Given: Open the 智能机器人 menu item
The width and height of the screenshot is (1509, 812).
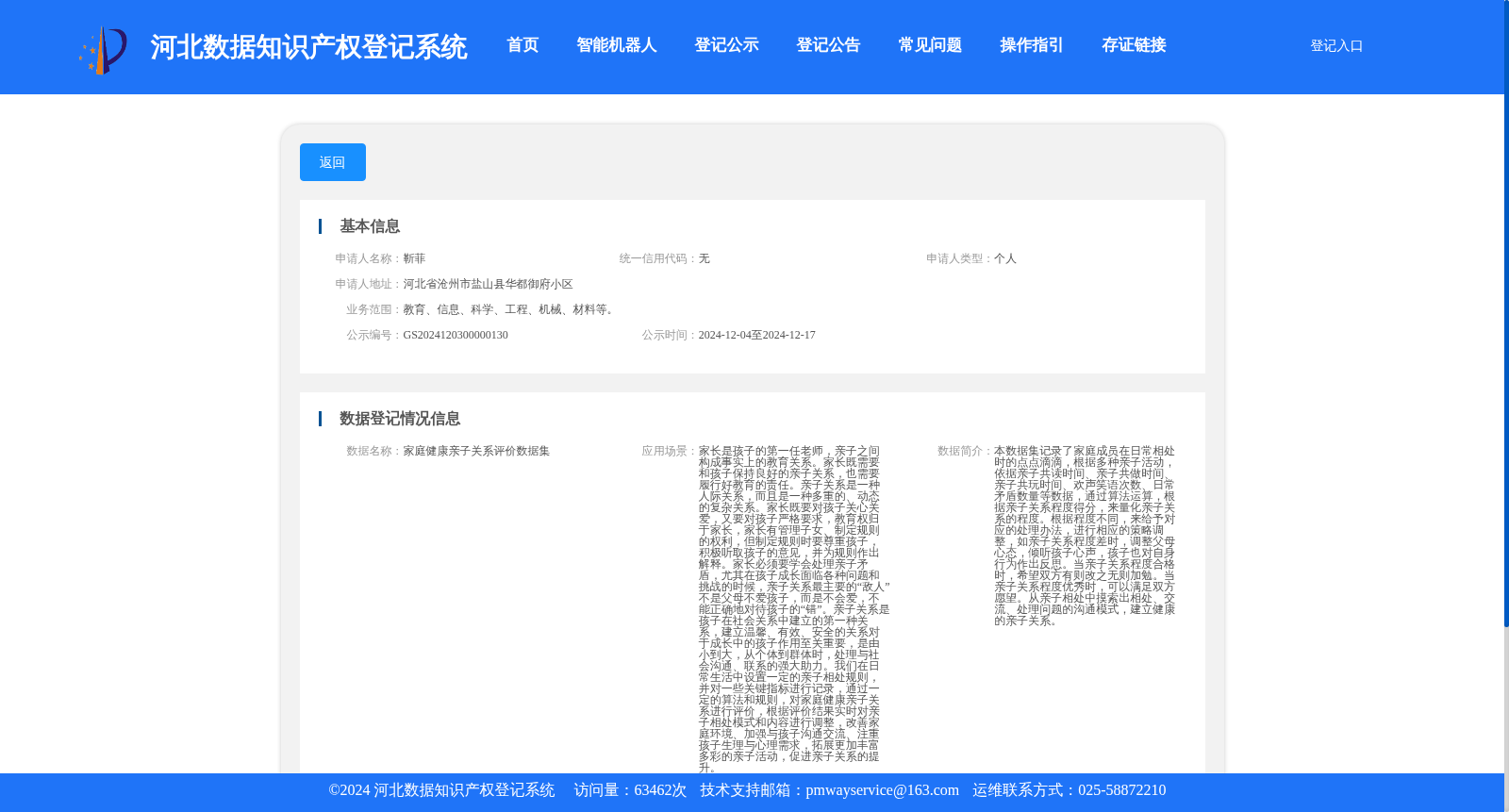Looking at the screenshot, I should (616, 45).
